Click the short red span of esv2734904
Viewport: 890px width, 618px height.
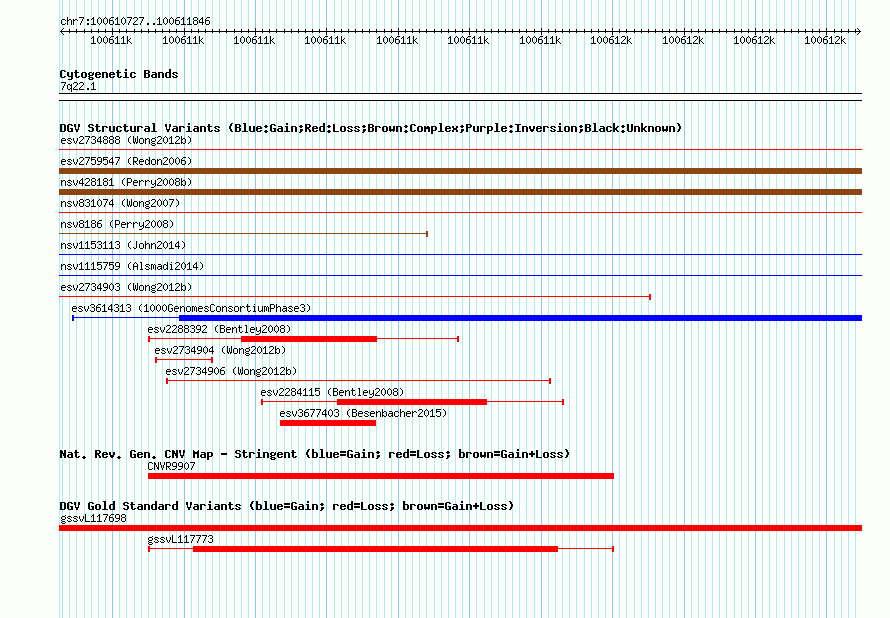click(184, 360)
